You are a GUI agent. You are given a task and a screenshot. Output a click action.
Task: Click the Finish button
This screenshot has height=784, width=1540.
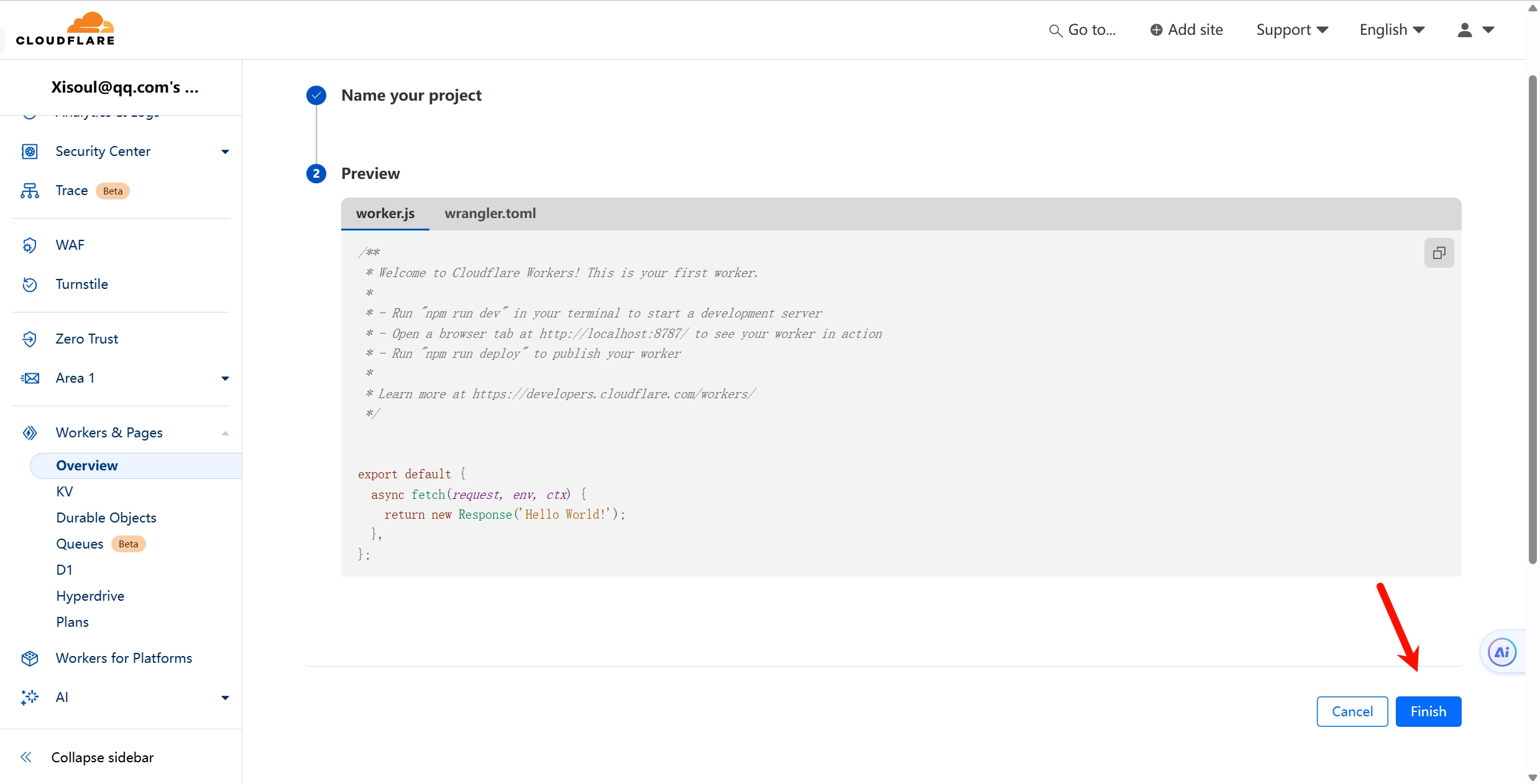click(x=1428, y=711)
